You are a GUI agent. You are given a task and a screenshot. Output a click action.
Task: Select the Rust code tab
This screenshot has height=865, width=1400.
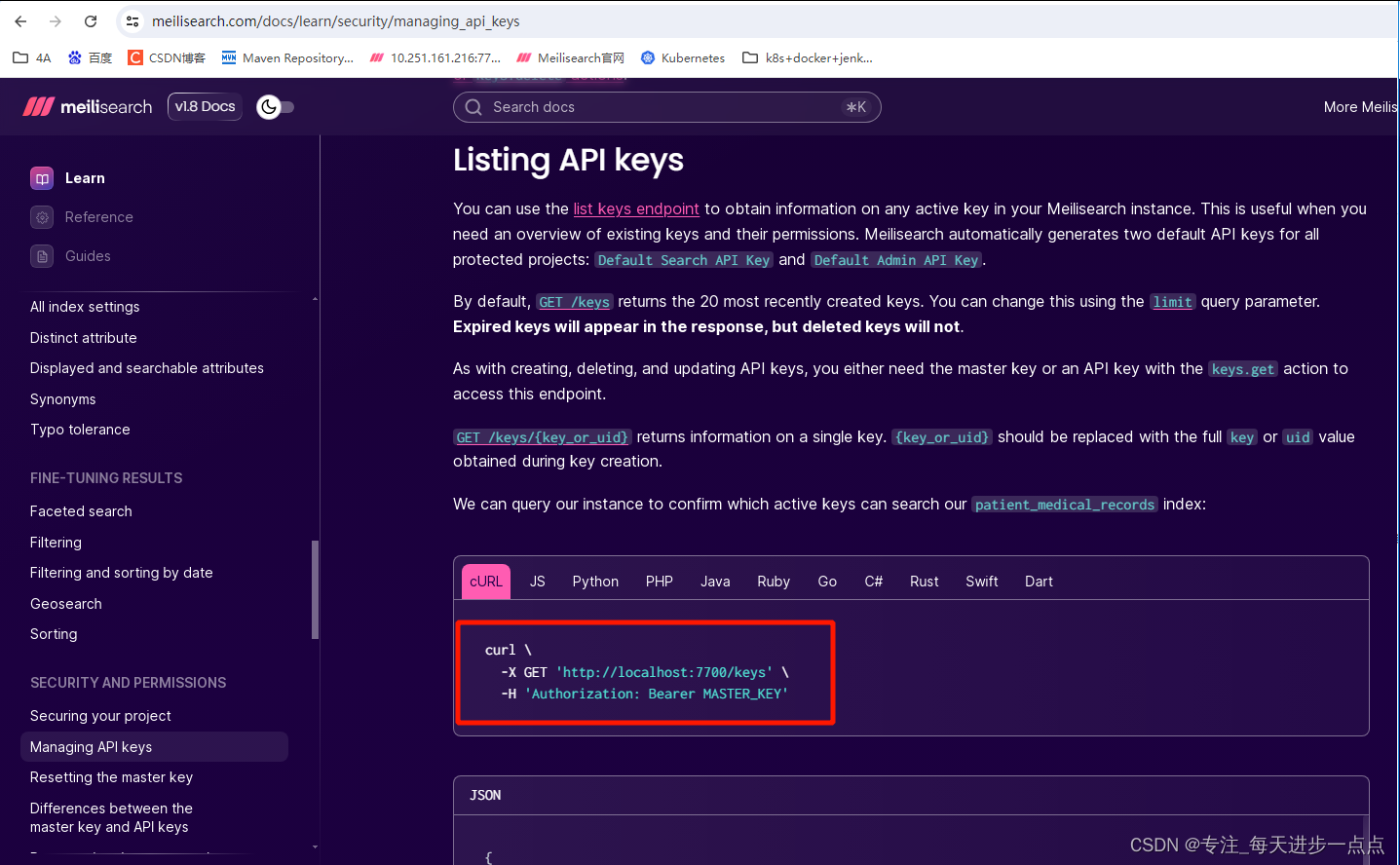[x=925, y=582]
